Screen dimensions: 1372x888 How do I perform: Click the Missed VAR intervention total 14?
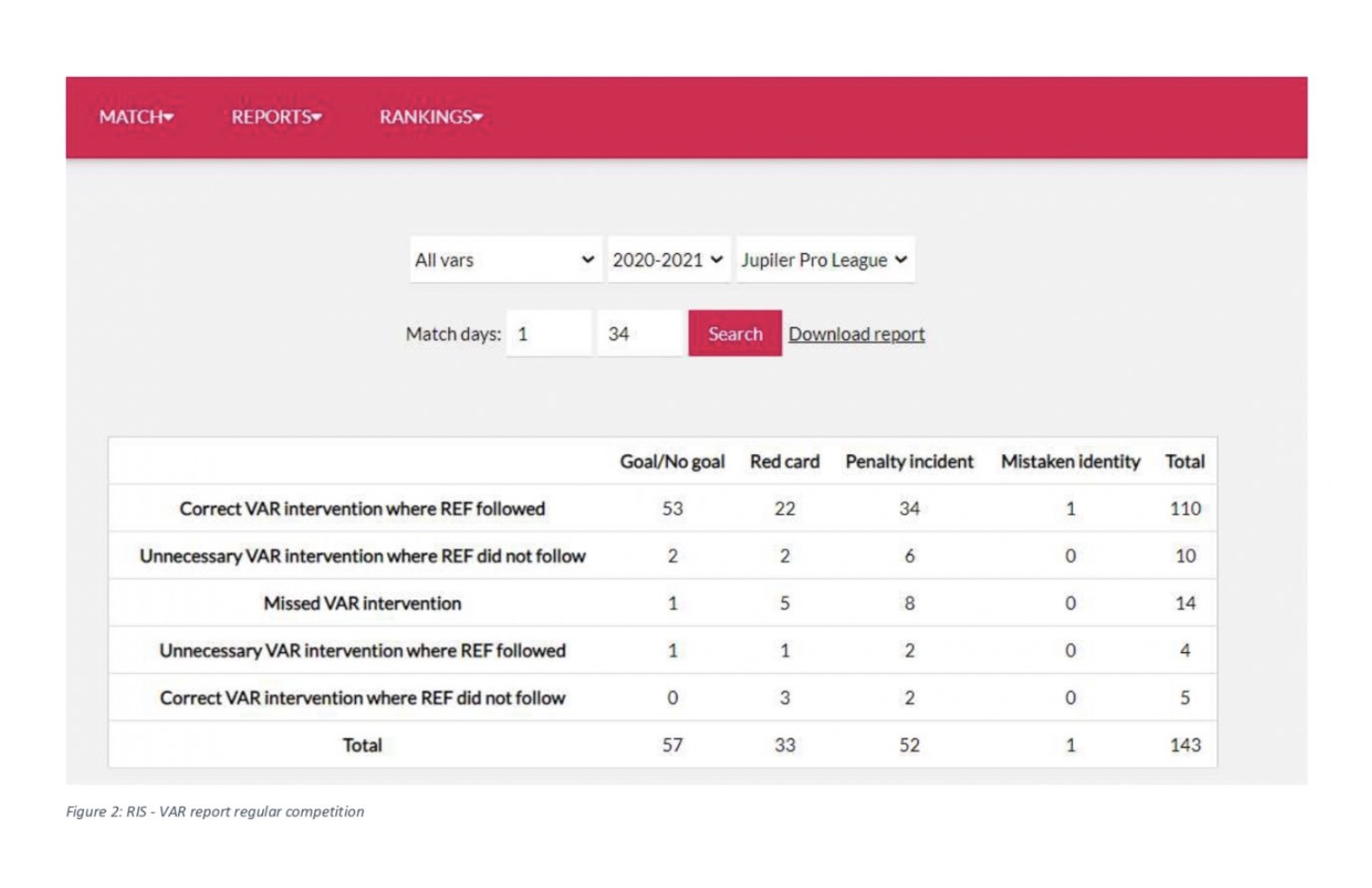pyautogui.click(x=1185, y=603)
